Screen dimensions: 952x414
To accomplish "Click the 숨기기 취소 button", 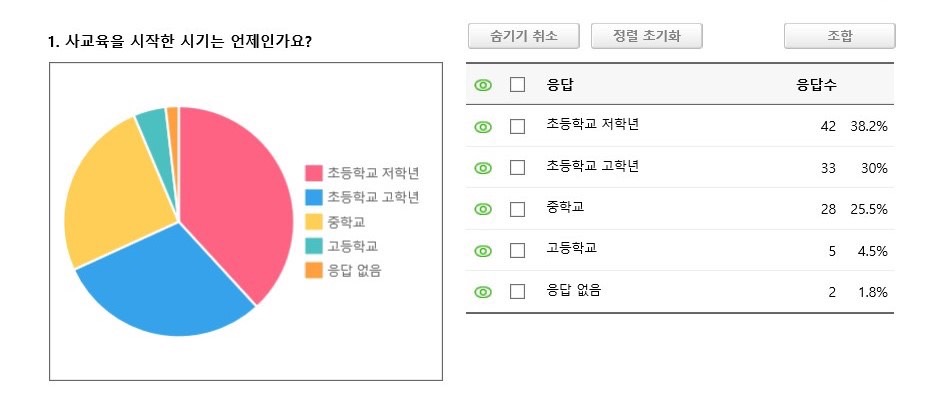I will (x=524, y=36).
